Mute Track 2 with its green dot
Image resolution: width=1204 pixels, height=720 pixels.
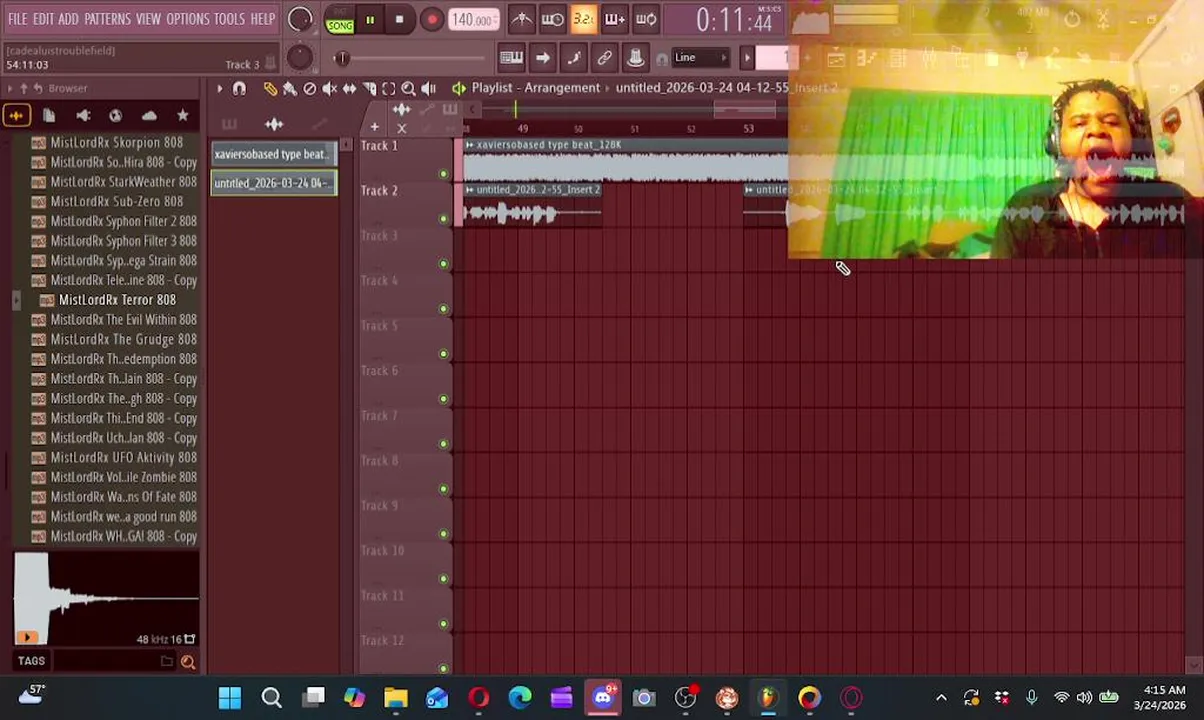(443, 219)
